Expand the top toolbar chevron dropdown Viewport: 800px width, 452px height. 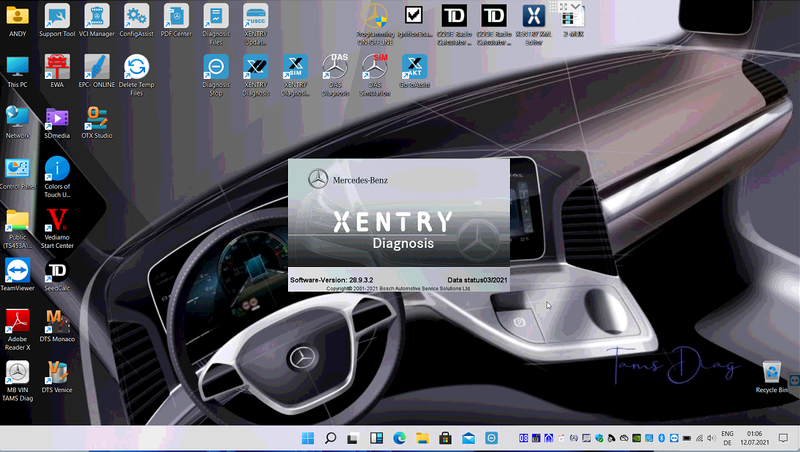click(x=576, y=6)
